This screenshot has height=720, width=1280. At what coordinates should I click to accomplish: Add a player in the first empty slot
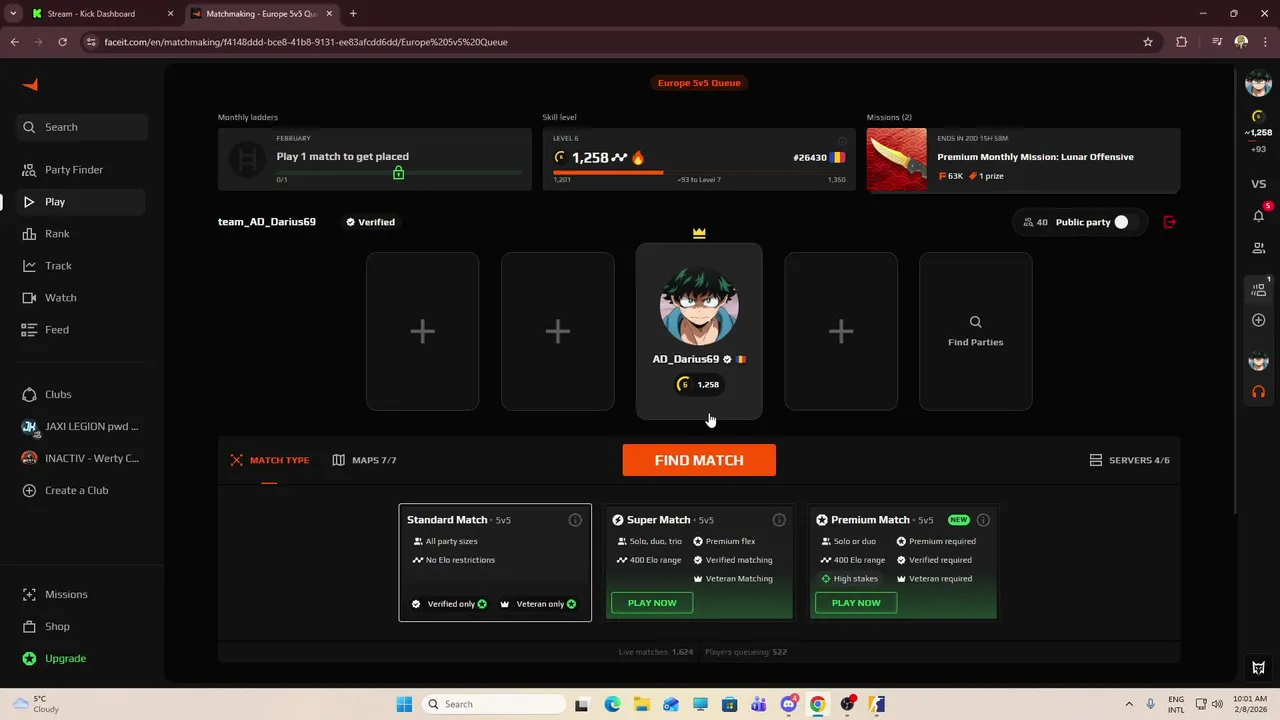tap(422, 331)
